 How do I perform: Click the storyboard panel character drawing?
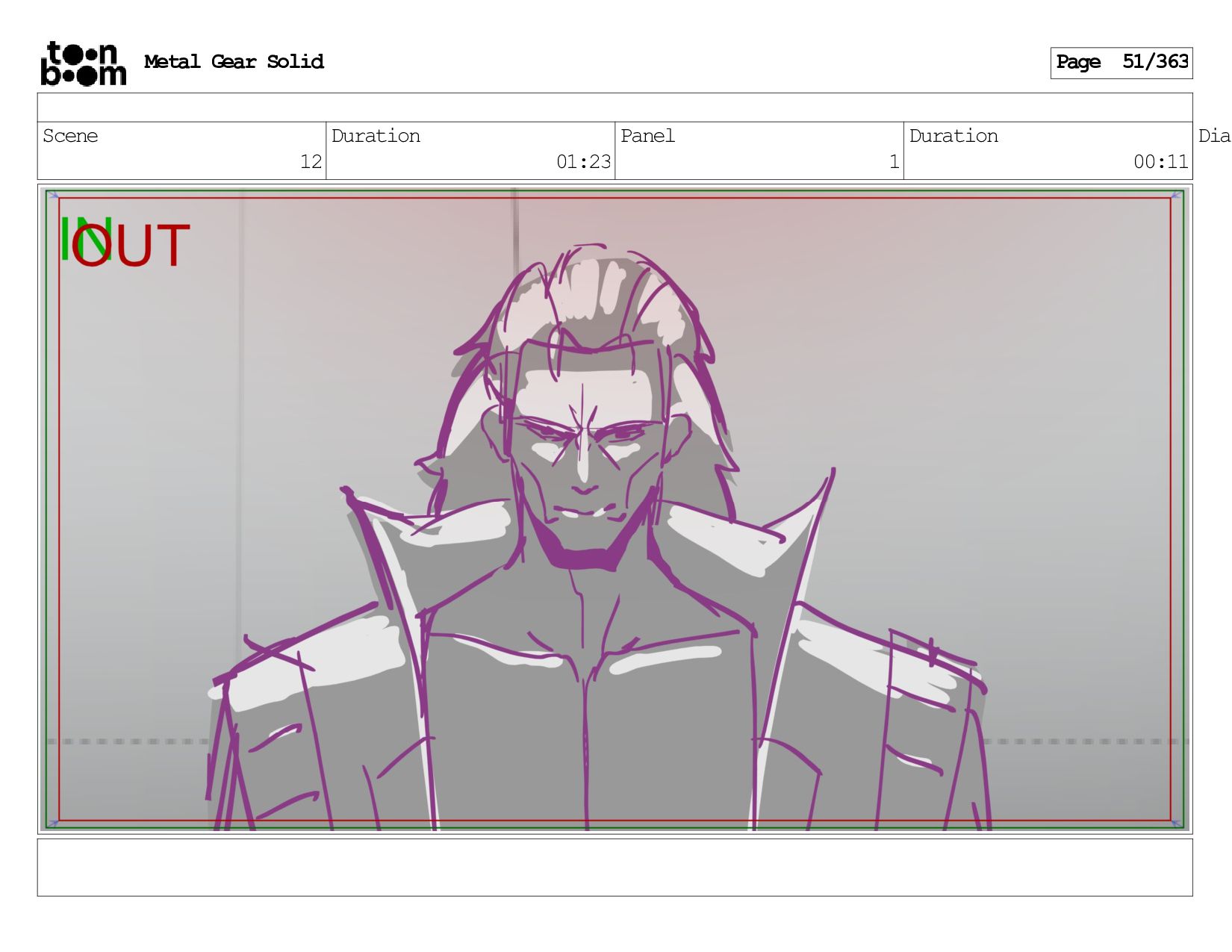(x=597, y=538)
